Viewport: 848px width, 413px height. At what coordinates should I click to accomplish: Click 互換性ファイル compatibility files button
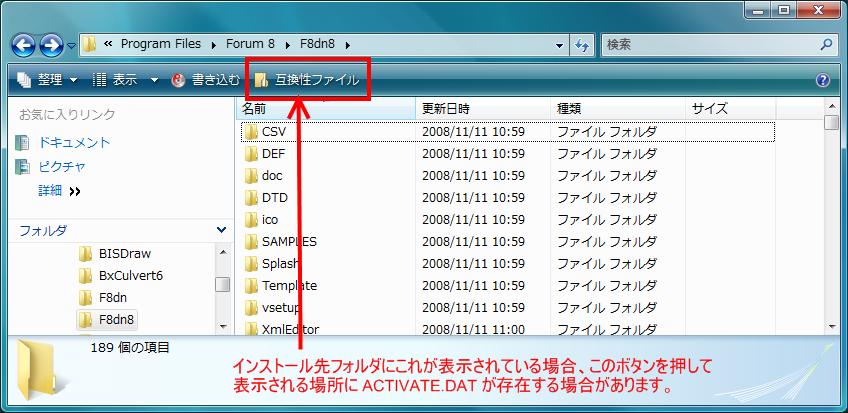[307, 81]
